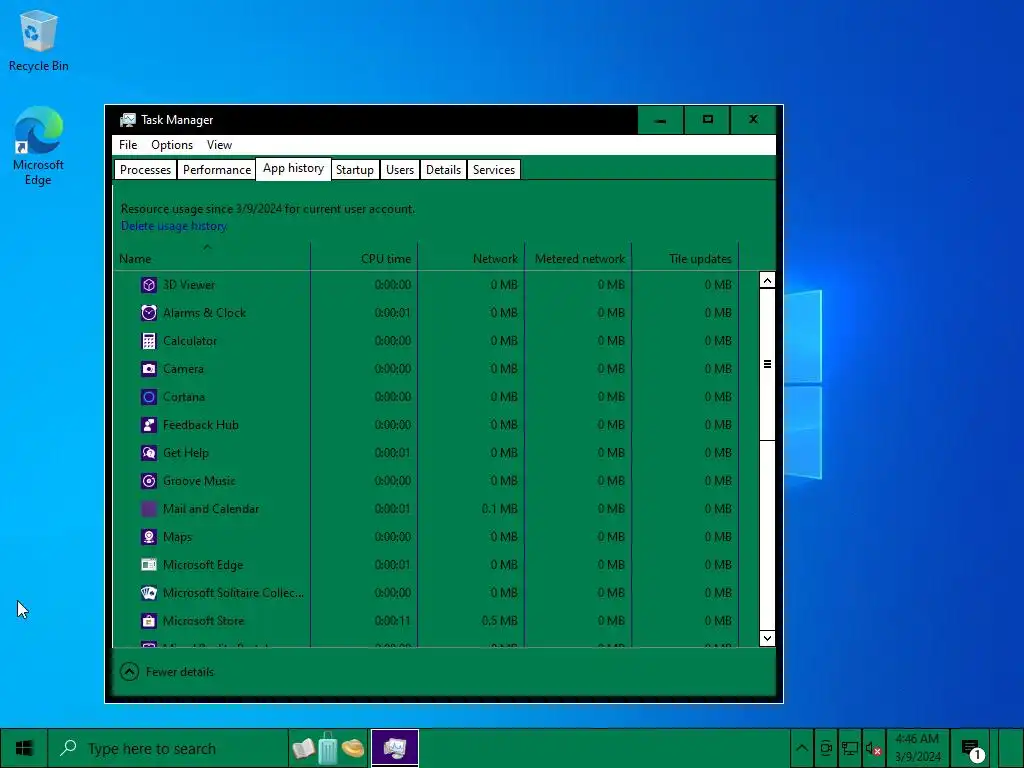This screenshot has height=768, width=1024.
Task: Click the '0:00:11' CPU time cell
Action: (x=392, y=621)
